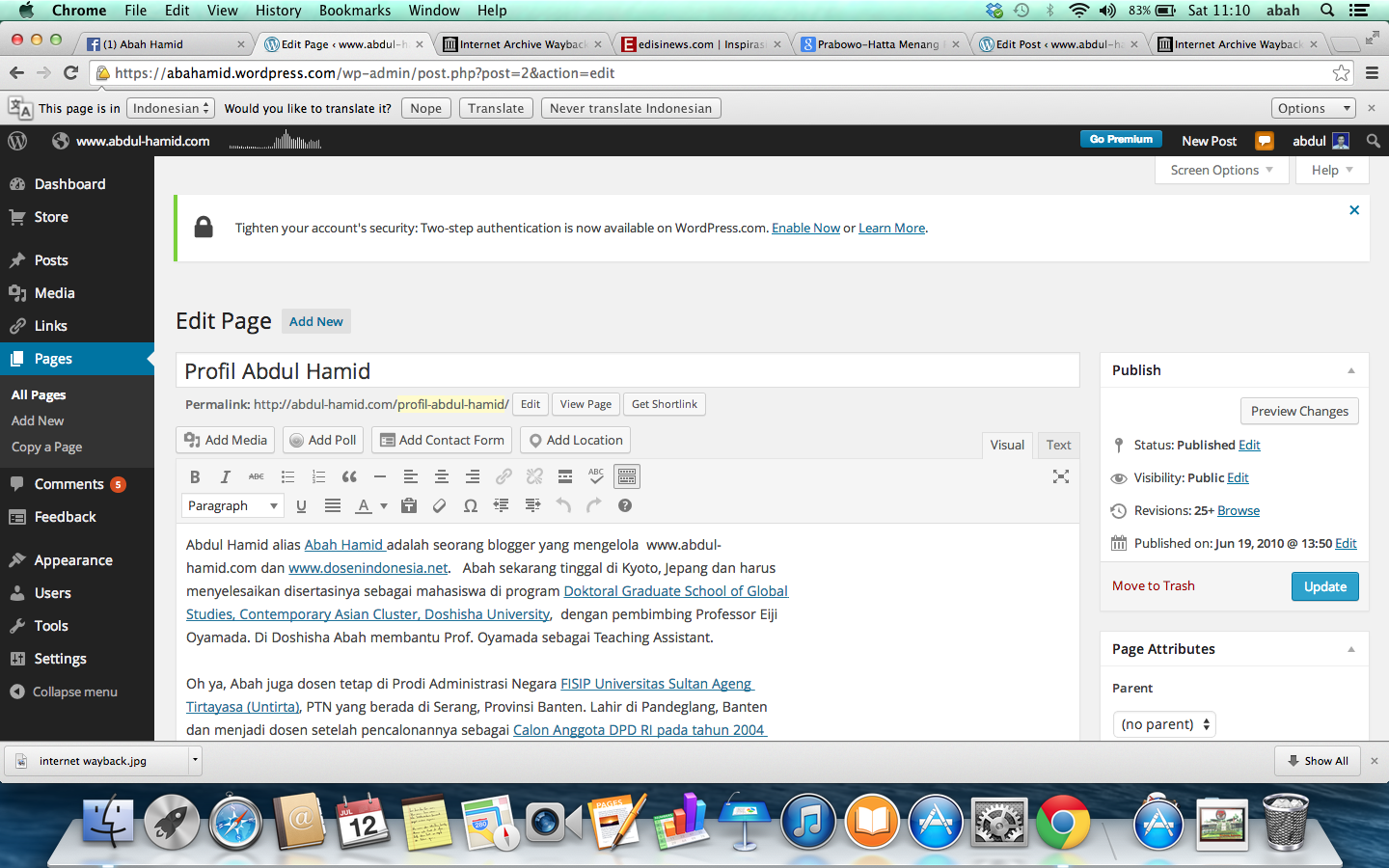Insert a blockquote in the editor

[x=349, y=476]
